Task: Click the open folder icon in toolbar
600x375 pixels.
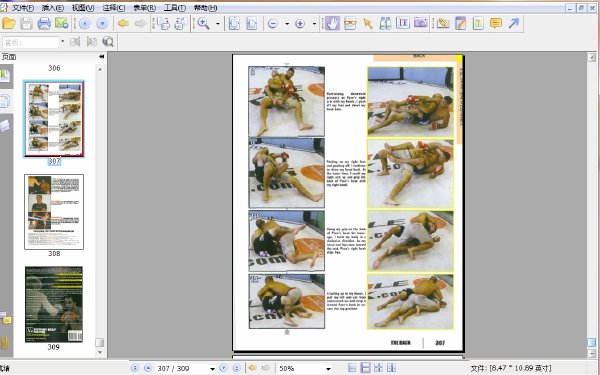Action: (x=8, y=24)
